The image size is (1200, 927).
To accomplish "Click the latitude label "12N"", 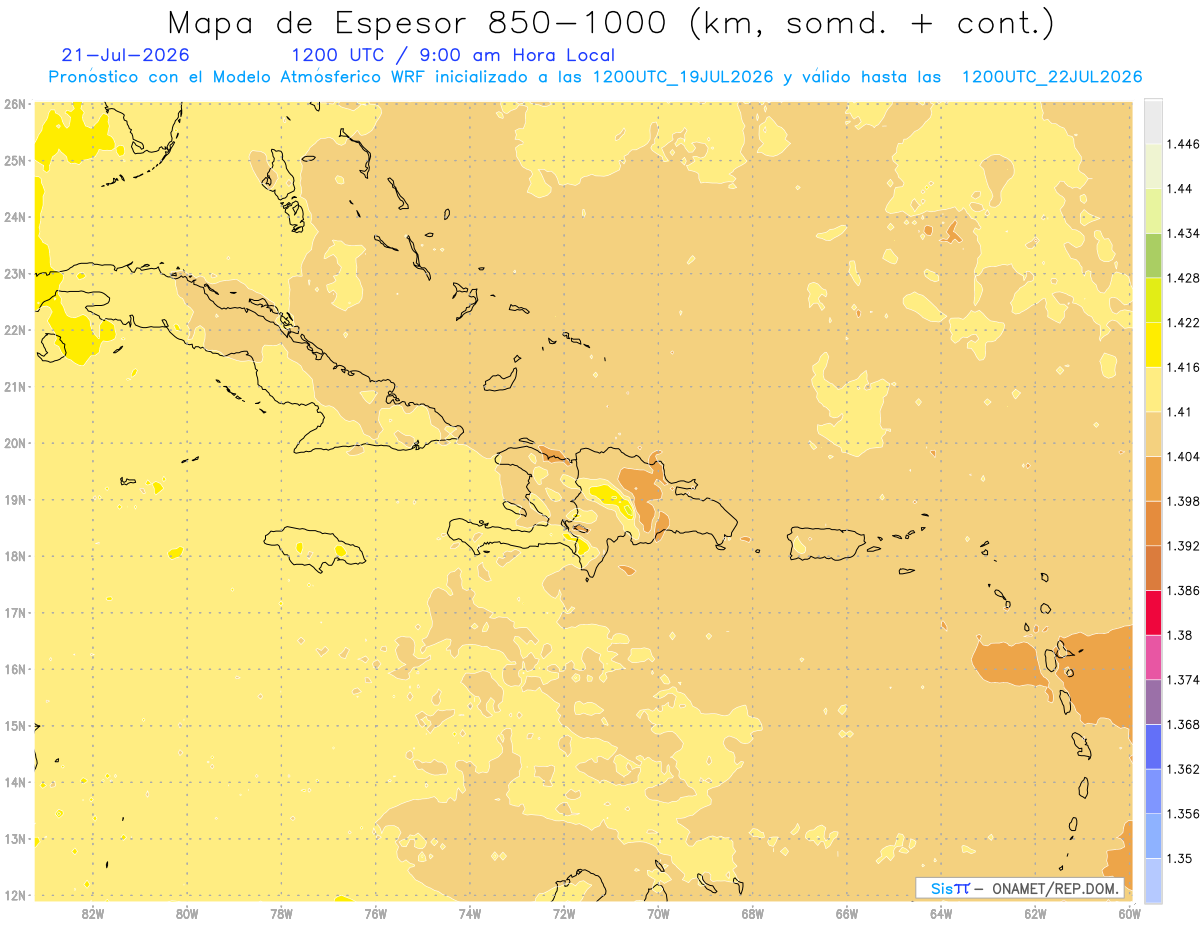I will pos(15,895).
